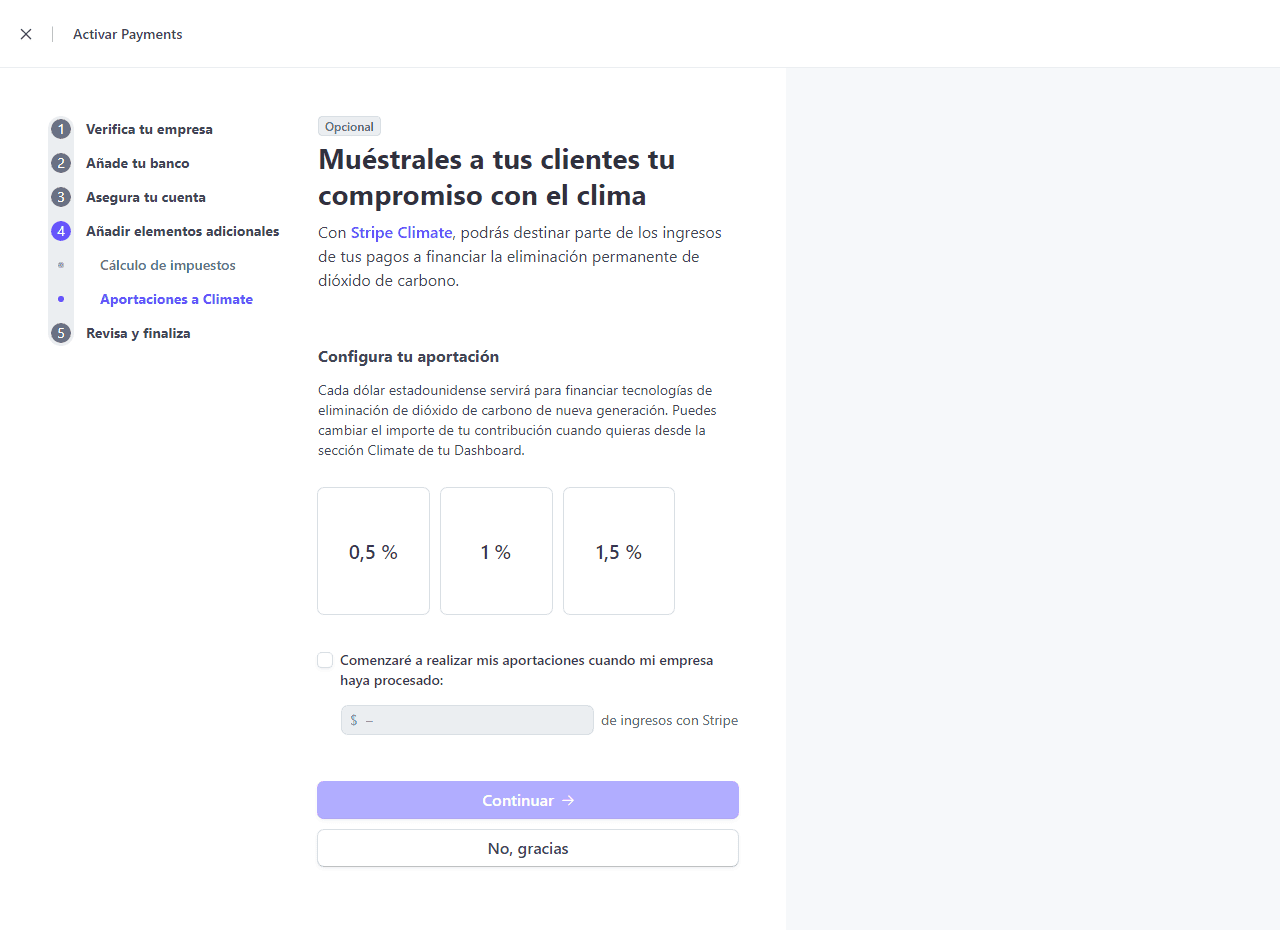Click the arrow icon inside the Continuar button
The height and width of the screenshot is (930, 1280).
click(568, 800)
